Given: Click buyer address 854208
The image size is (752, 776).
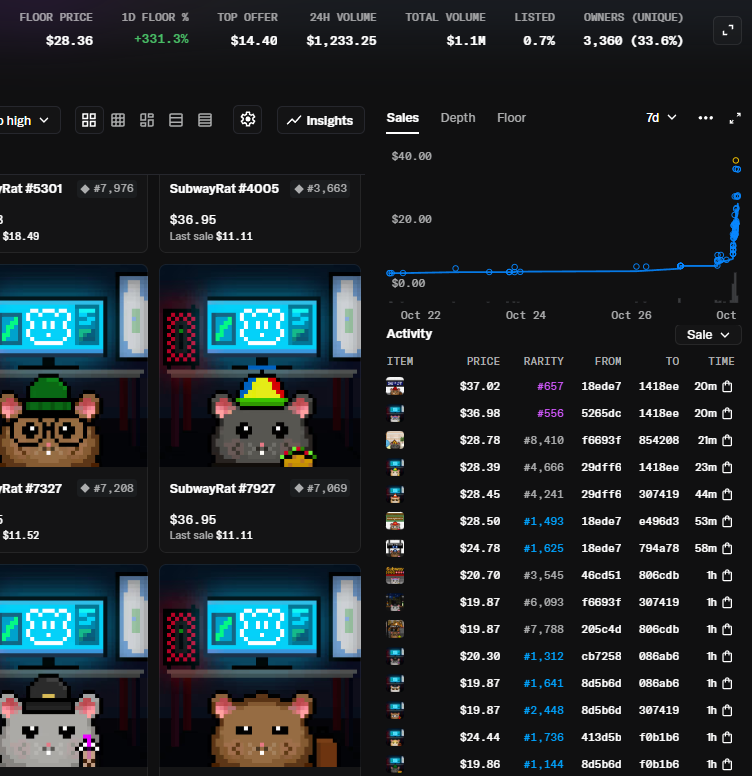Looking at the screenshot, I should pyautogui.click(x=658, y=440).
